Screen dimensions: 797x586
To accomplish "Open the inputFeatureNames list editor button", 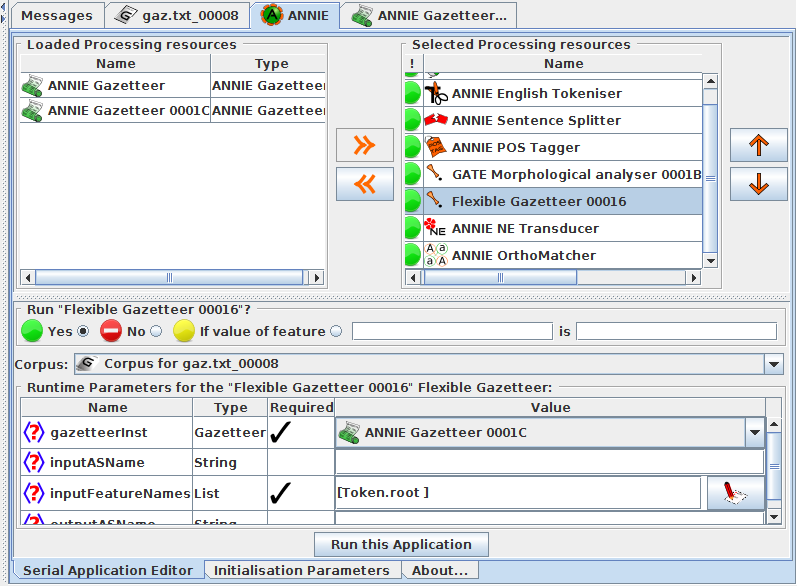I will (736, 494).
